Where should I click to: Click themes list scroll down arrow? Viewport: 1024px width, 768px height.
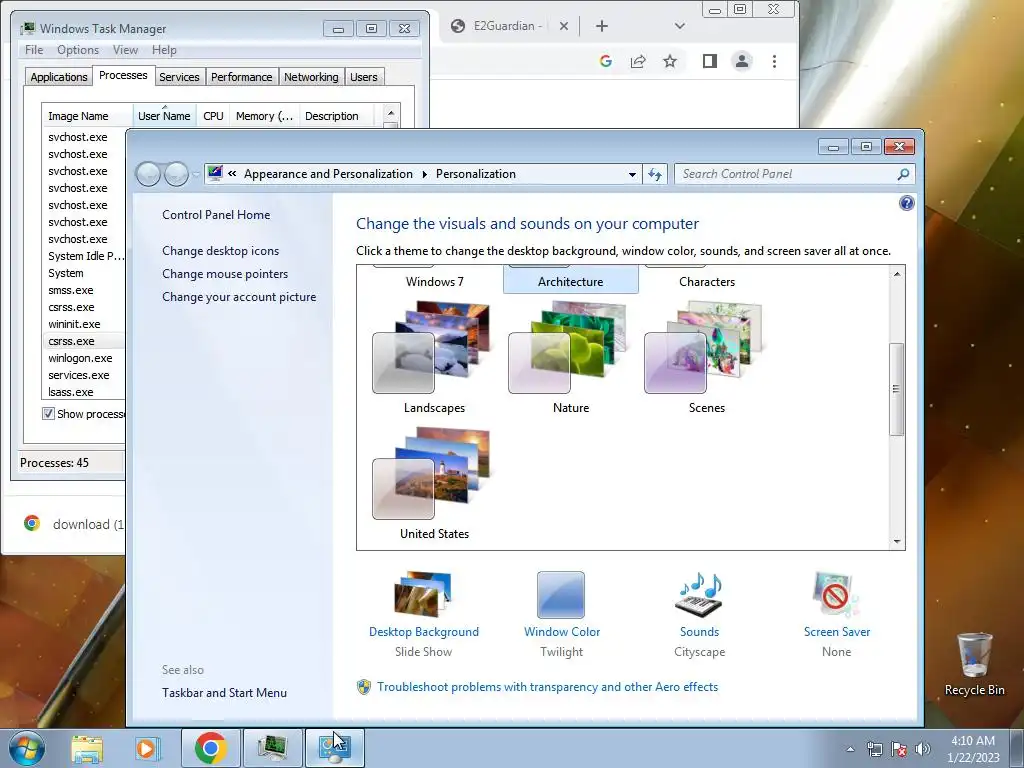(x=897, y=541)
